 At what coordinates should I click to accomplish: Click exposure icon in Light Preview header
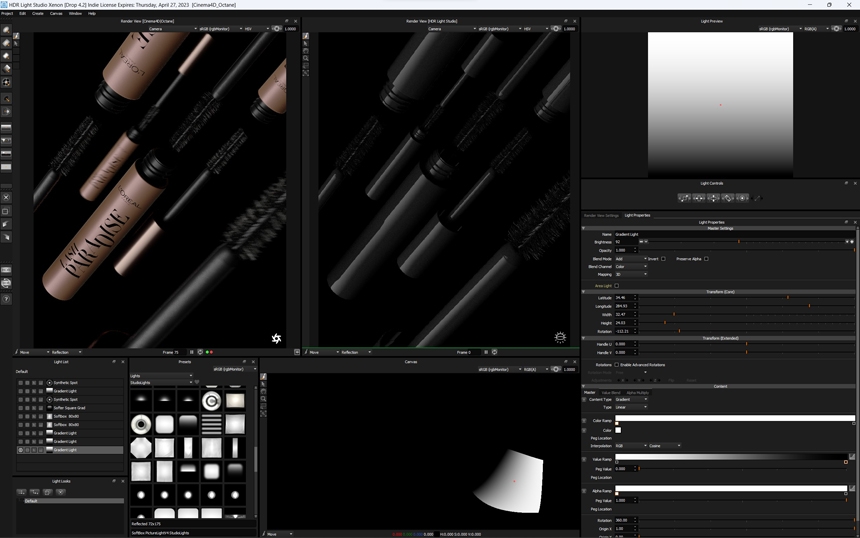click(836, 29)
